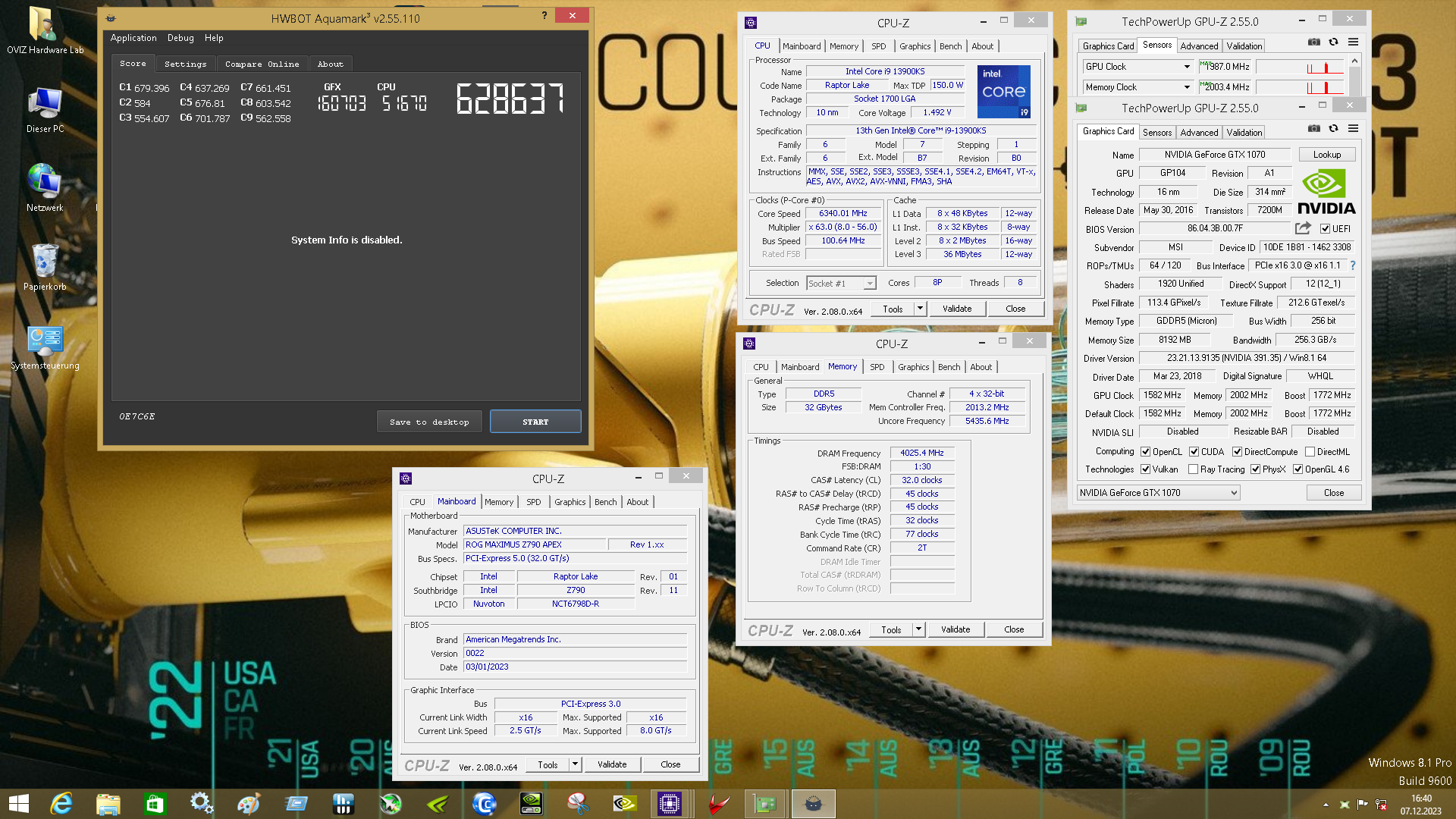Click BIOS export share icon in GPU-Z
This screenshot has height=819, width=1456.
1303,228
